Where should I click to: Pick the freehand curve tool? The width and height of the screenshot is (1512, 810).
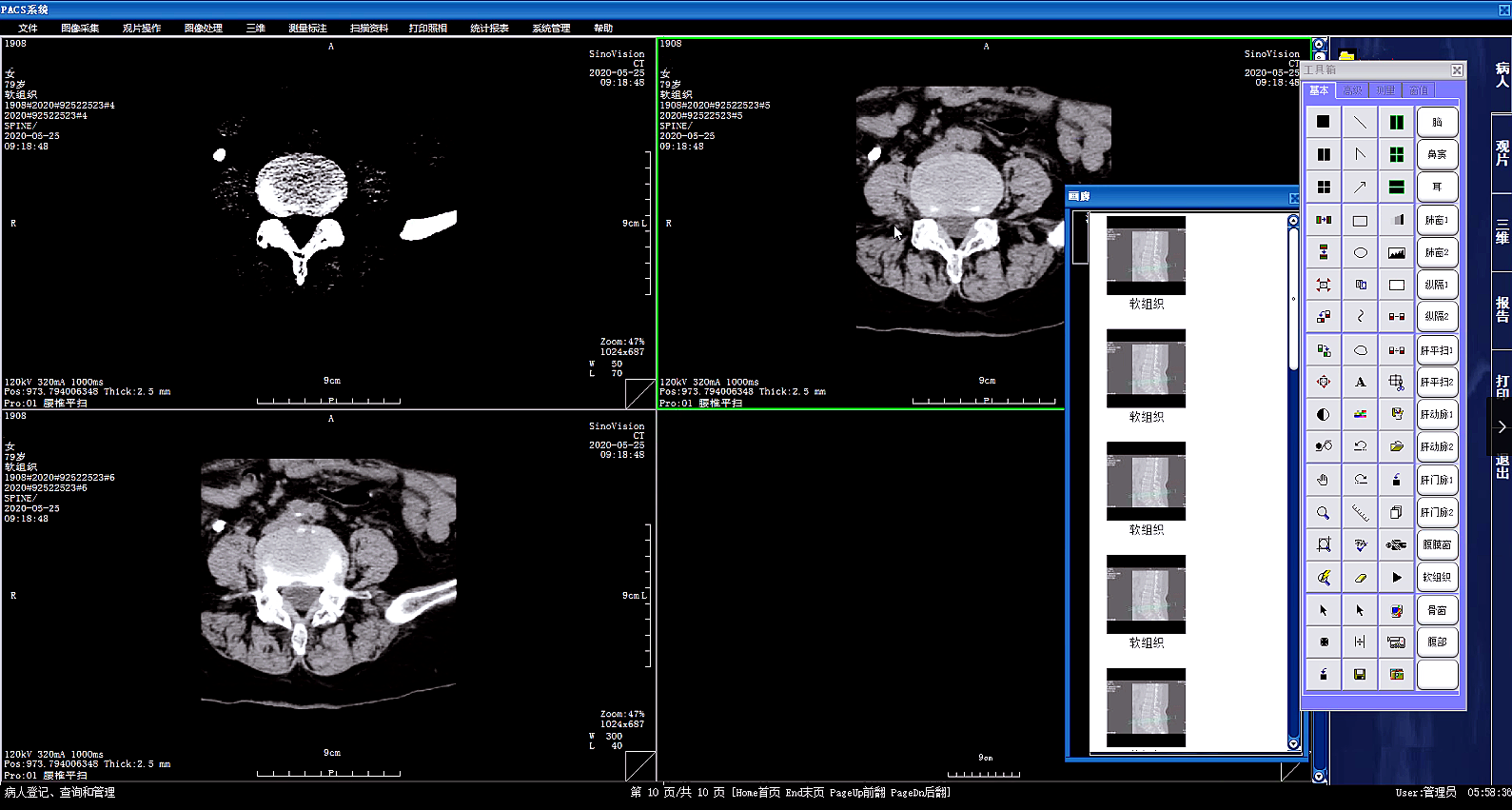tap(1360, 316)
